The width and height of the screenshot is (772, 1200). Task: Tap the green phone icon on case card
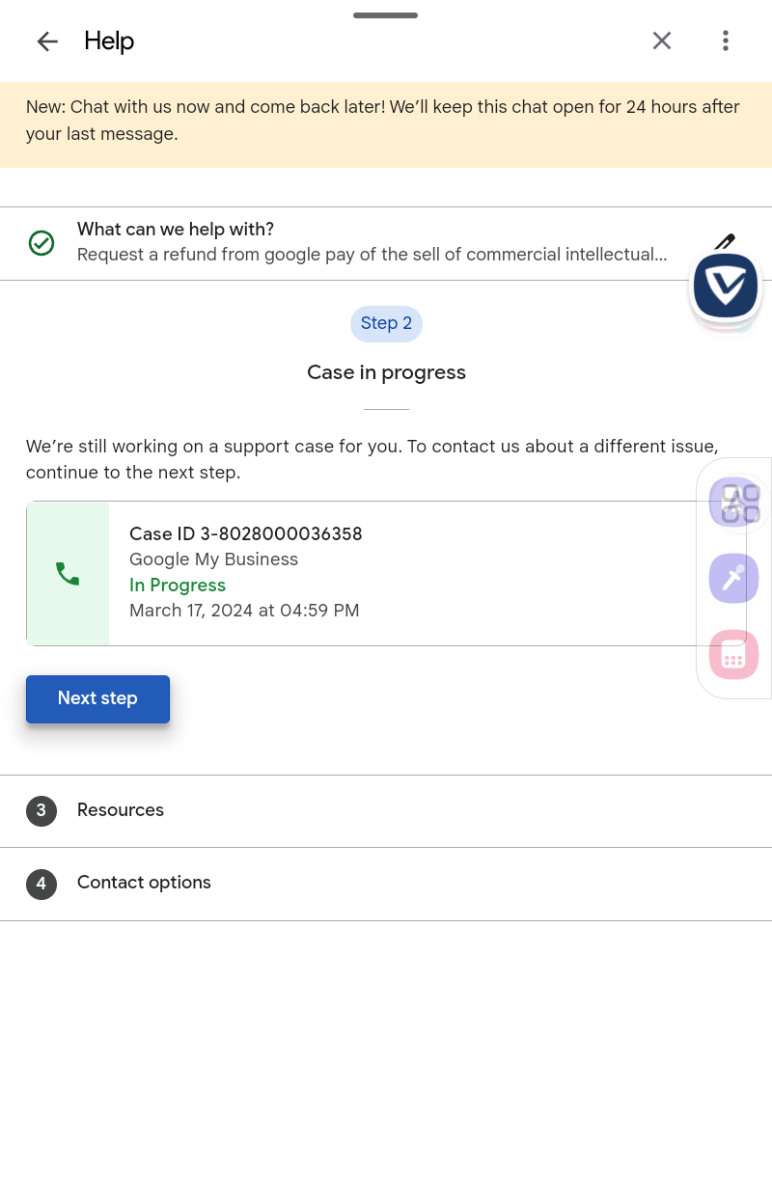(x=68, y=574)
